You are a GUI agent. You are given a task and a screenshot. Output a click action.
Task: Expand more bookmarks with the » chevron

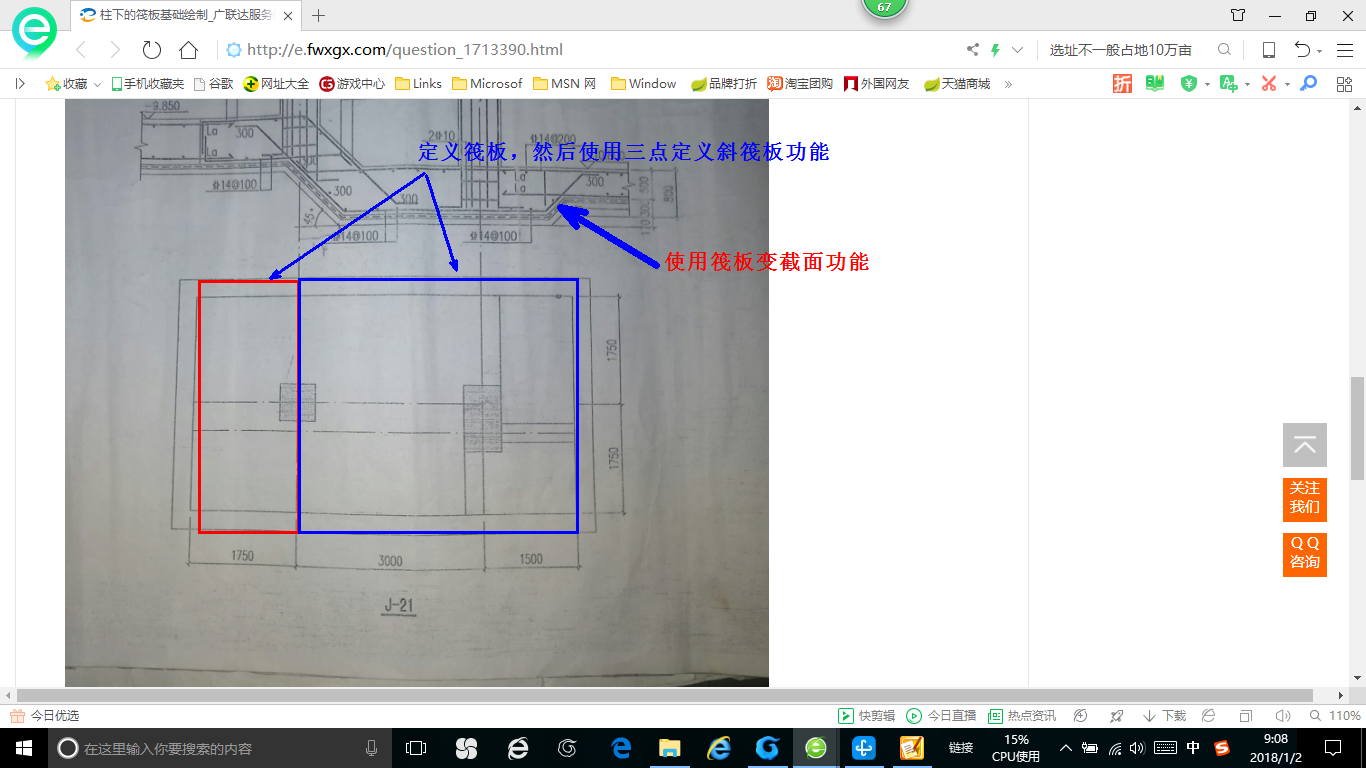(x=1008, y=84)
